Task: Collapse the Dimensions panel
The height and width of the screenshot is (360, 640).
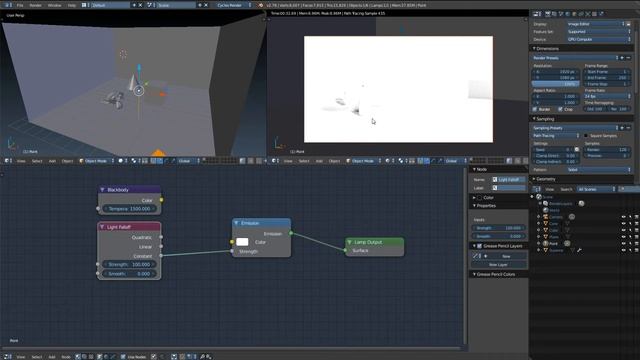Action: [534, 49]
